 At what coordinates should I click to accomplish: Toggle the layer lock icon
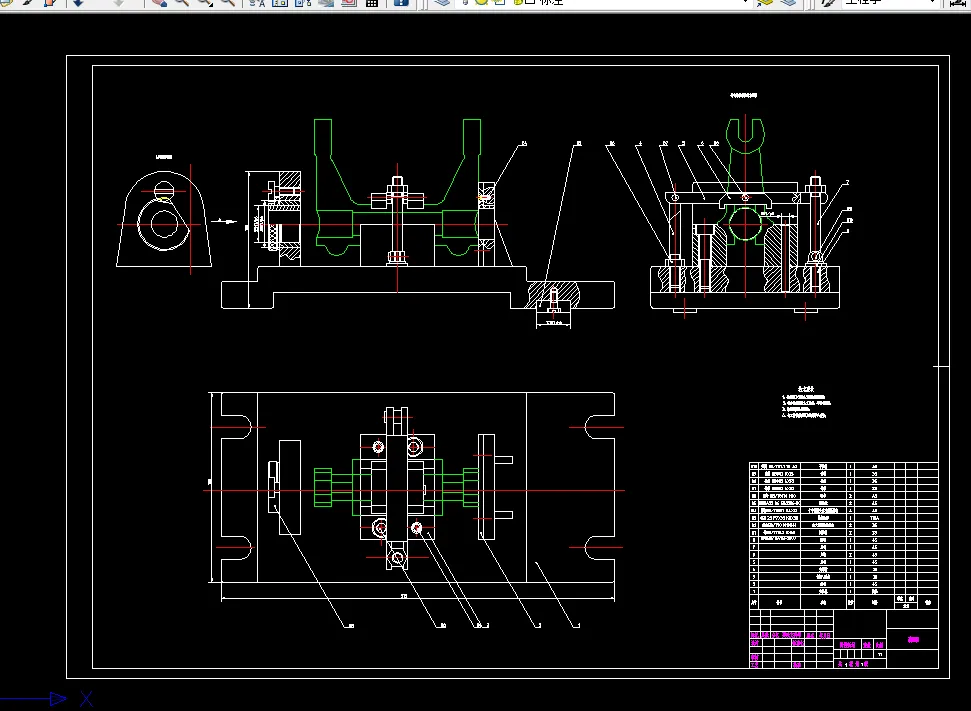(x=518, y=2)
